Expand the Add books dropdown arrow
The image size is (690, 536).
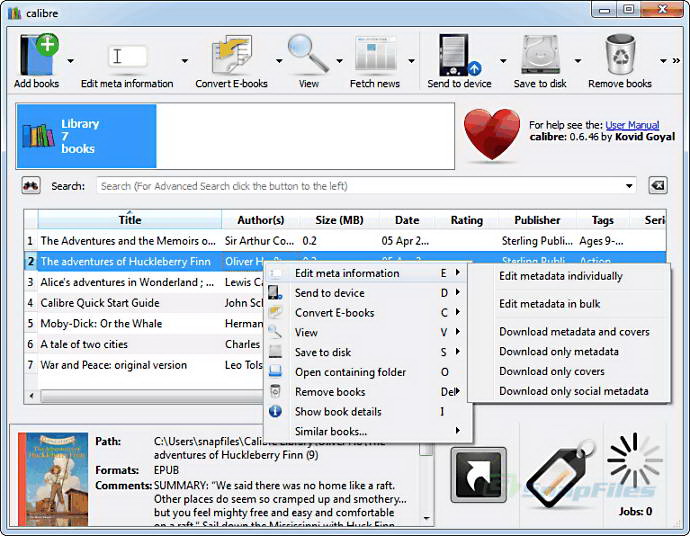point(70,60)
